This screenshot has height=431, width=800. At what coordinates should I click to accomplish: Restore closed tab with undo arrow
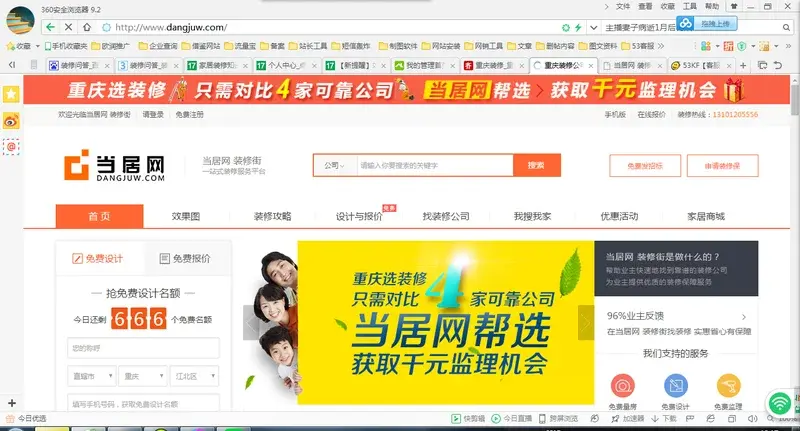click(778, 65)
